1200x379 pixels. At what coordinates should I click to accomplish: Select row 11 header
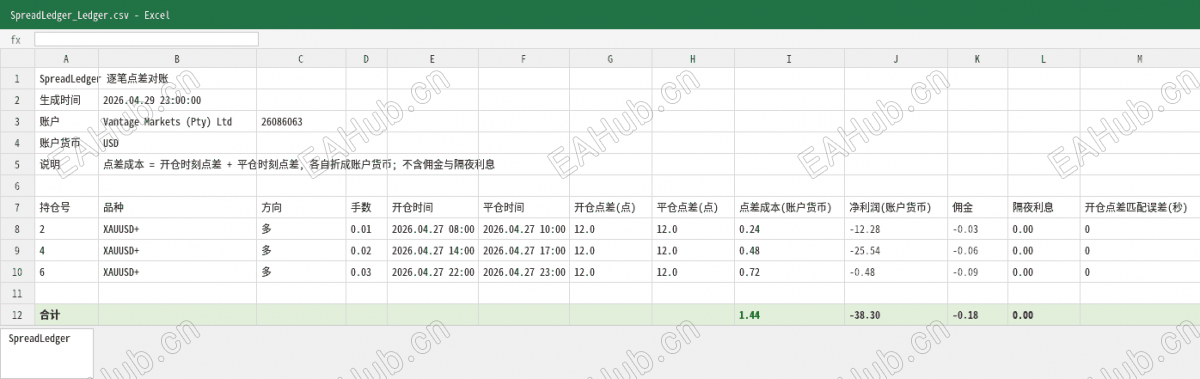pos(17,294)
